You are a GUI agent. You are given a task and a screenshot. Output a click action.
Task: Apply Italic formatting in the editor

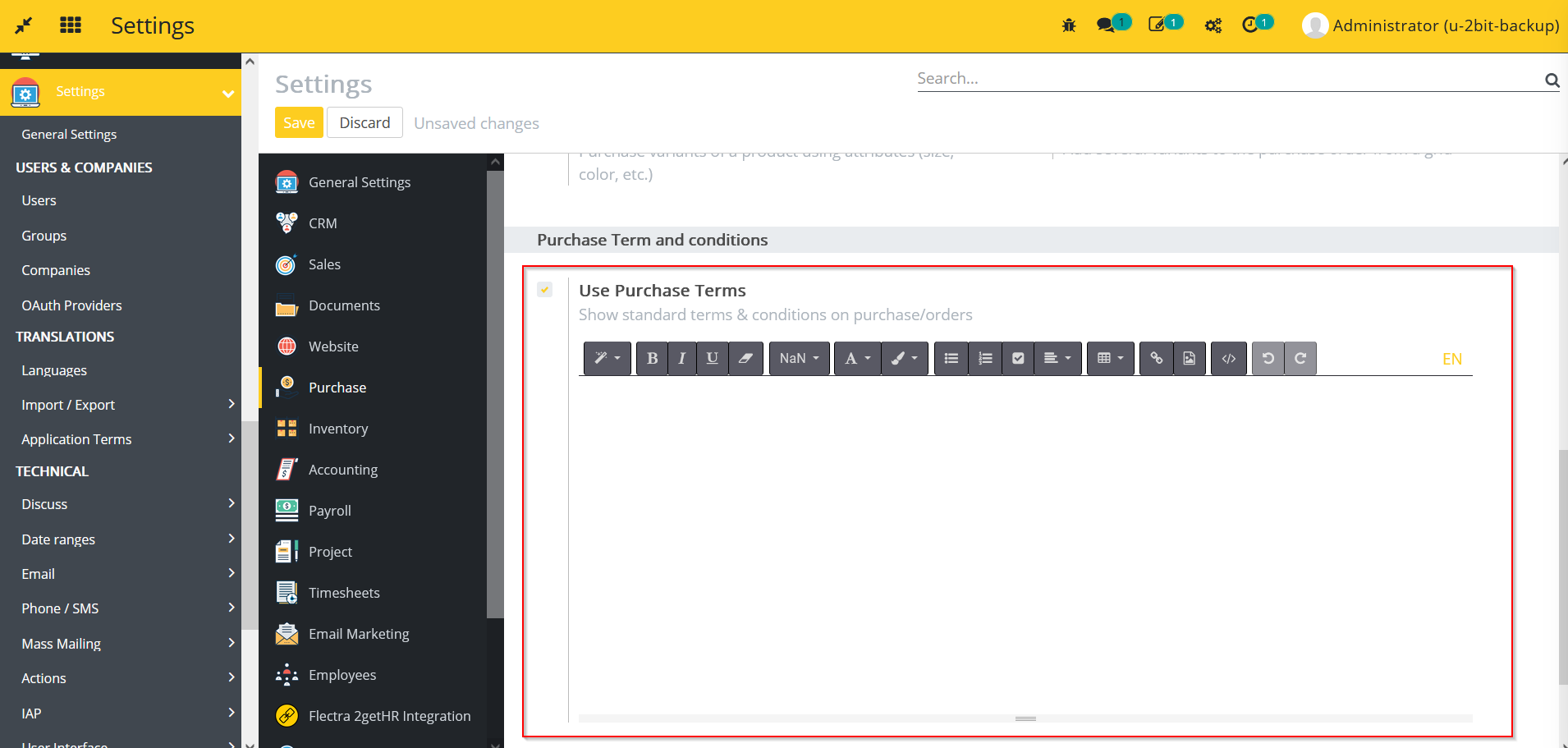tap(682, 358)
